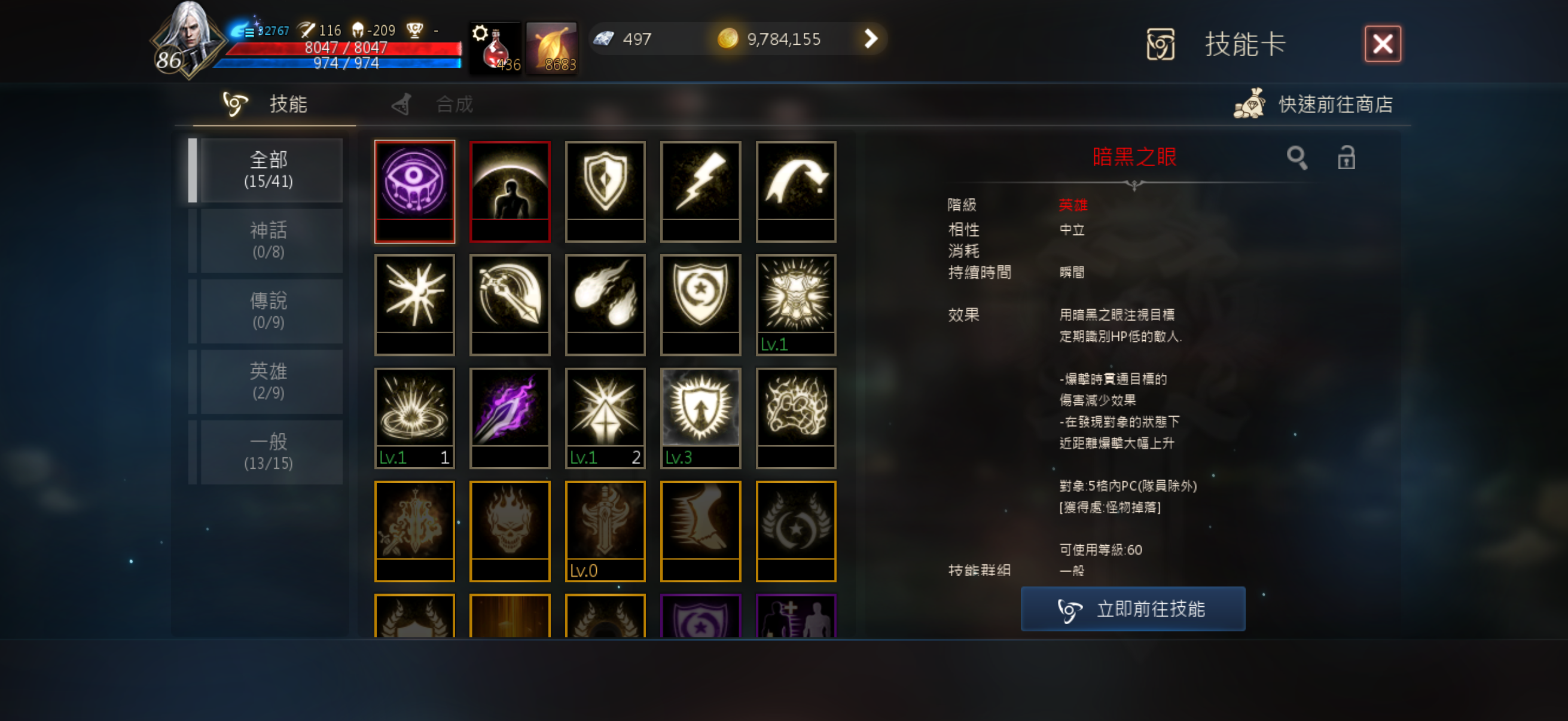The height and width of the screenshot is (721, 1568).
Task: Select the curved arrow skill card
Action: (x=795, y=192)
